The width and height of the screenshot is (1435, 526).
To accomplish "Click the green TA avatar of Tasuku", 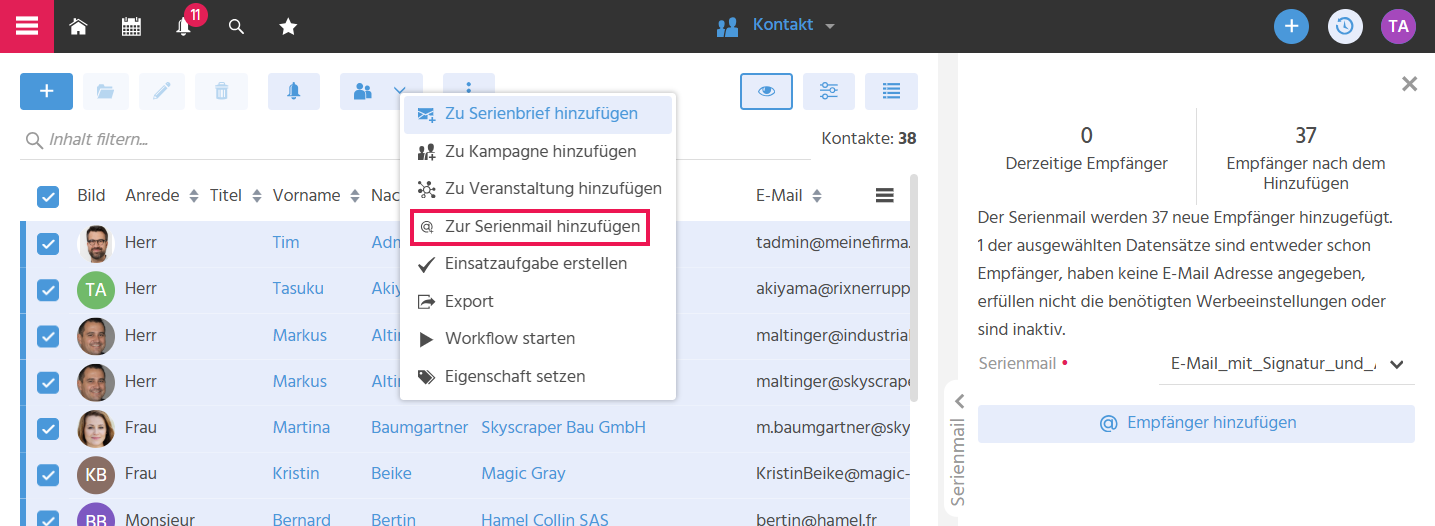I will [96, 290].
